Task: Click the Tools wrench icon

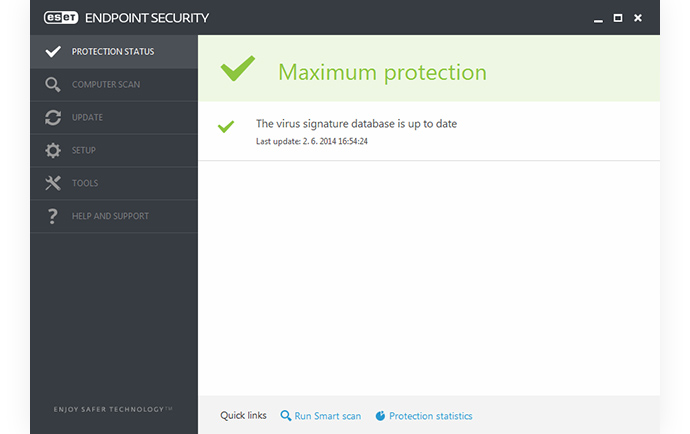Action: point(53,183)
